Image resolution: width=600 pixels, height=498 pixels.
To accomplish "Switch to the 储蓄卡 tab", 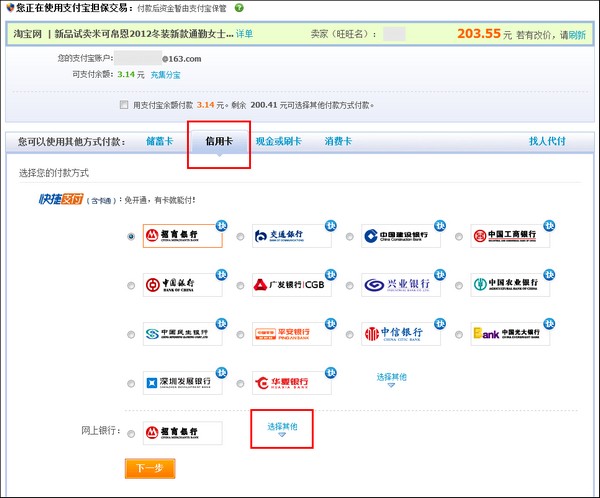I will click(160, 142).
